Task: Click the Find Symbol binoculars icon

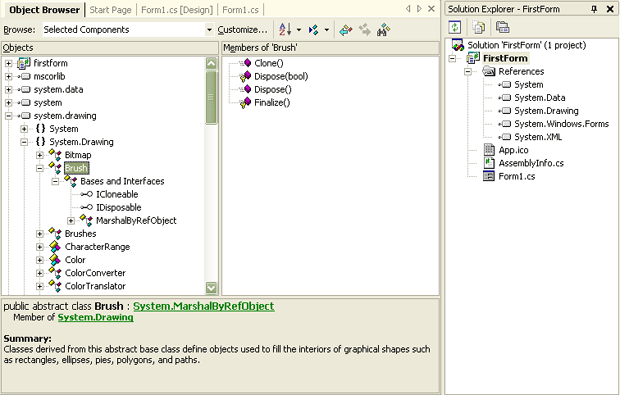Action: click(384, 30)
